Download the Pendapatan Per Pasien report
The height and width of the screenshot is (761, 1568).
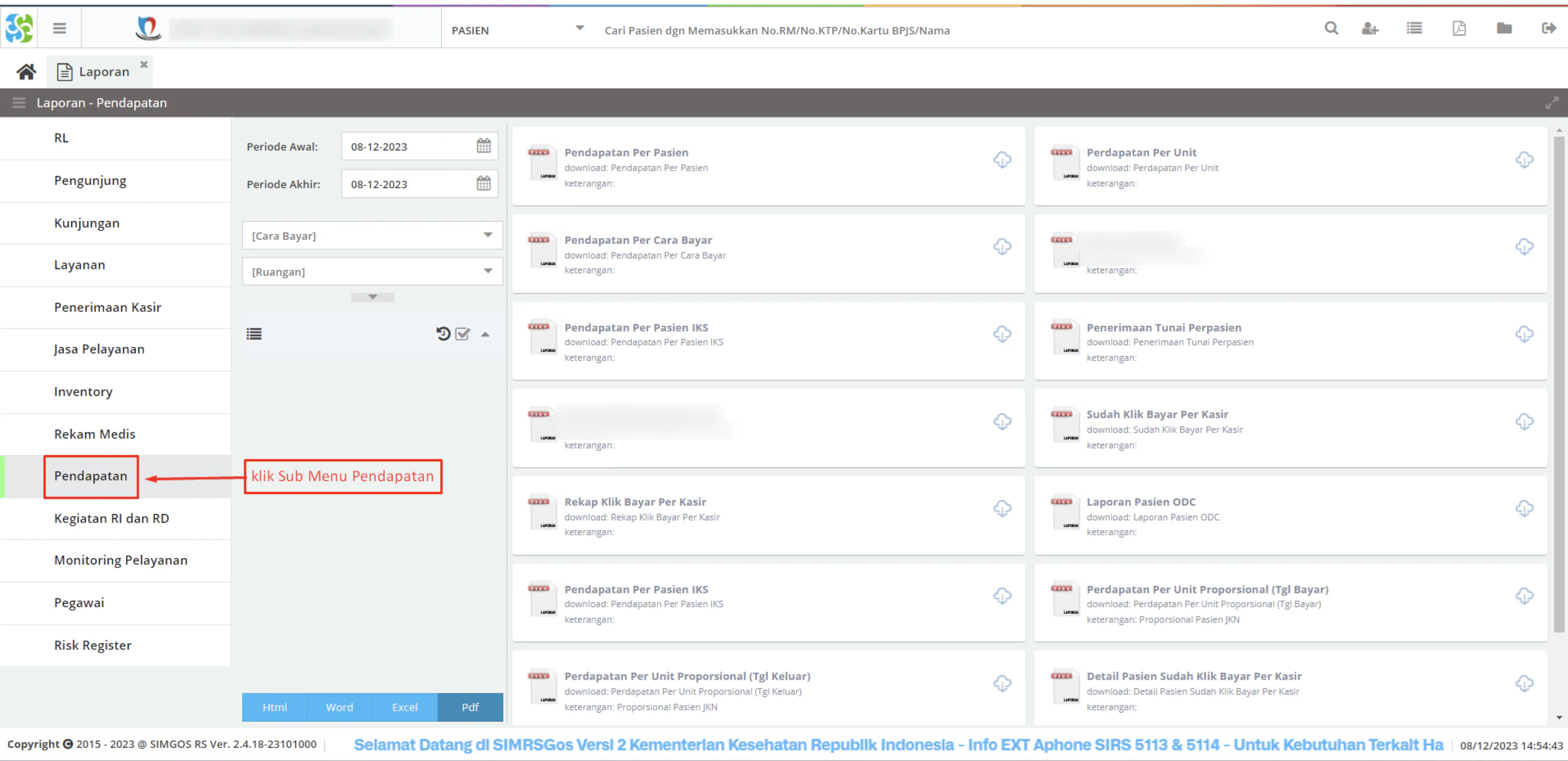point(1002,160)
